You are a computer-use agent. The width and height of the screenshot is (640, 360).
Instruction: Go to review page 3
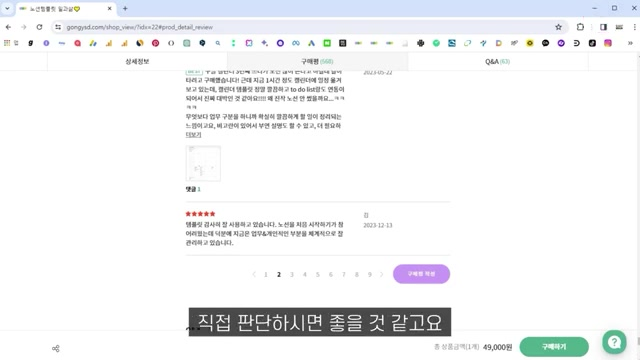pos(292,274)
